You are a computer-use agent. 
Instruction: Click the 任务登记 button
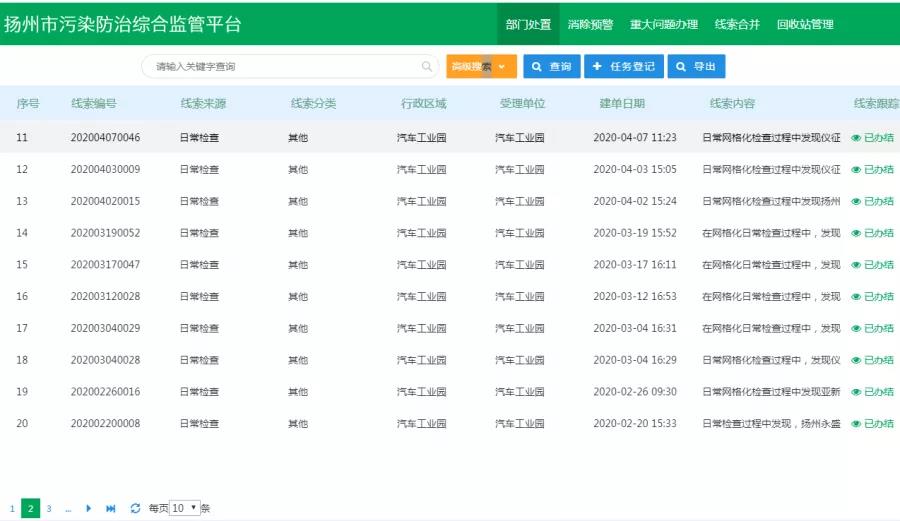tap(623, 67)
